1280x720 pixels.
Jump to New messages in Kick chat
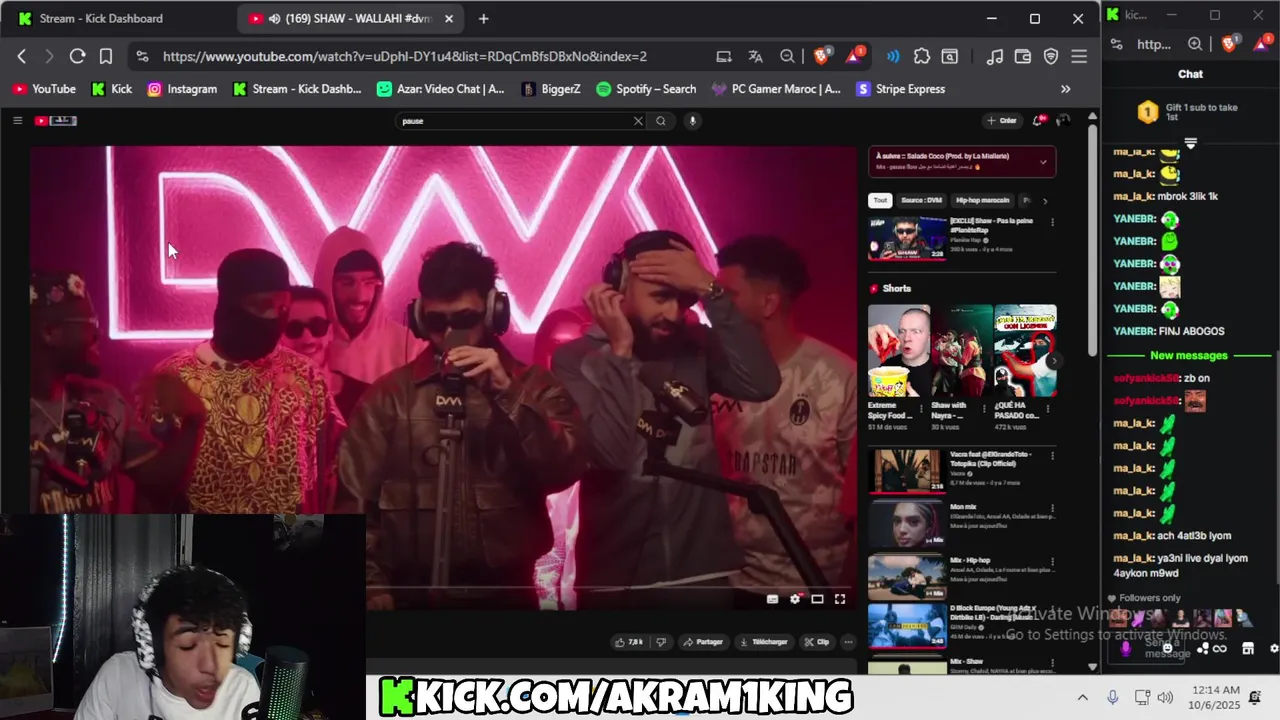(x=1189, y=355)
